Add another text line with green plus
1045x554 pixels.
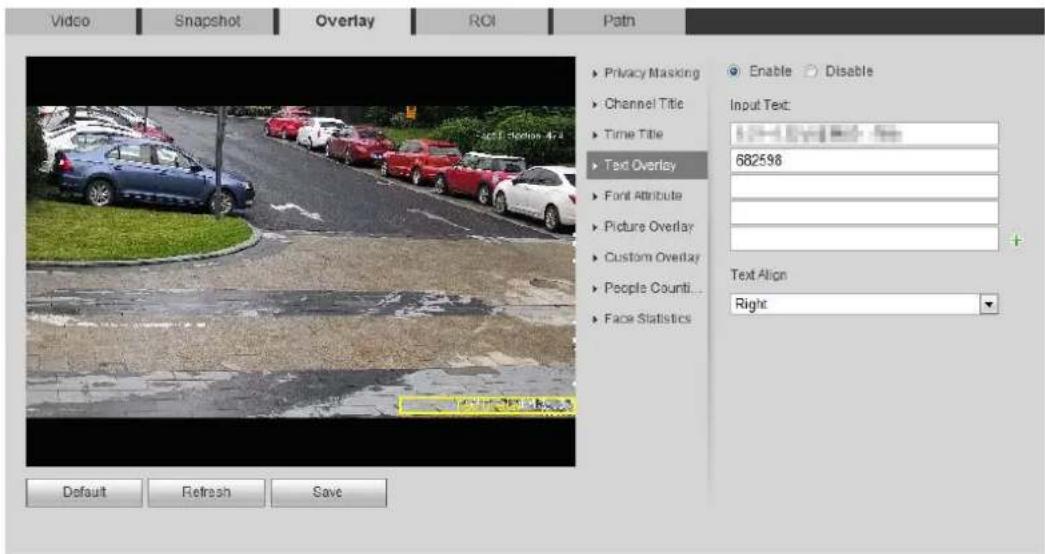click(x=1016, y=241)
